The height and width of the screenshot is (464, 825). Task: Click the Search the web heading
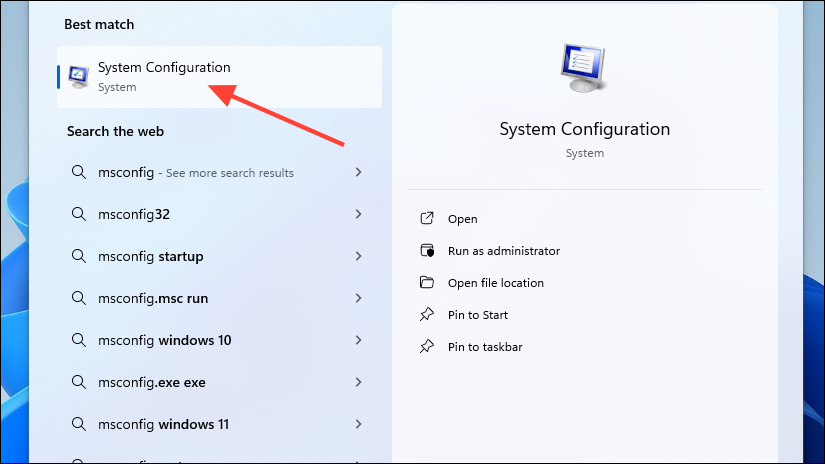115,132
